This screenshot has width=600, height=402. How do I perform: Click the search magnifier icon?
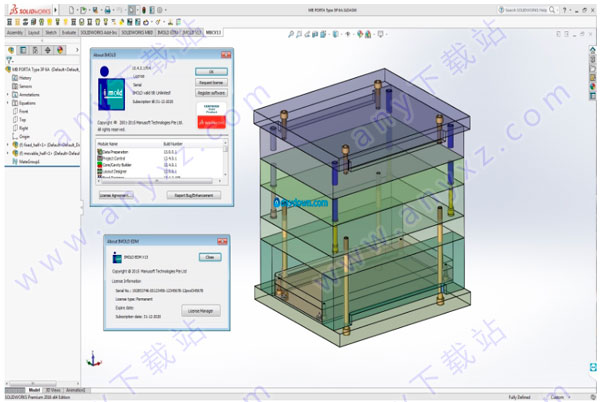coord(552,10)
